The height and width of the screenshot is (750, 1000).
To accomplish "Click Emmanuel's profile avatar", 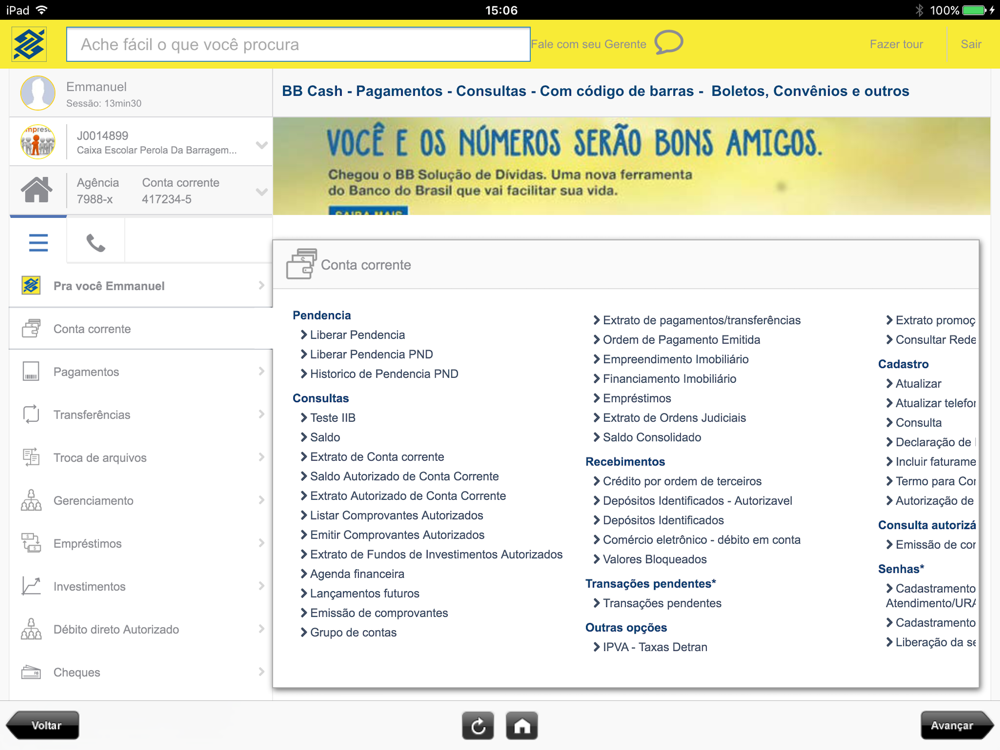I will click(x=38, y=93).
